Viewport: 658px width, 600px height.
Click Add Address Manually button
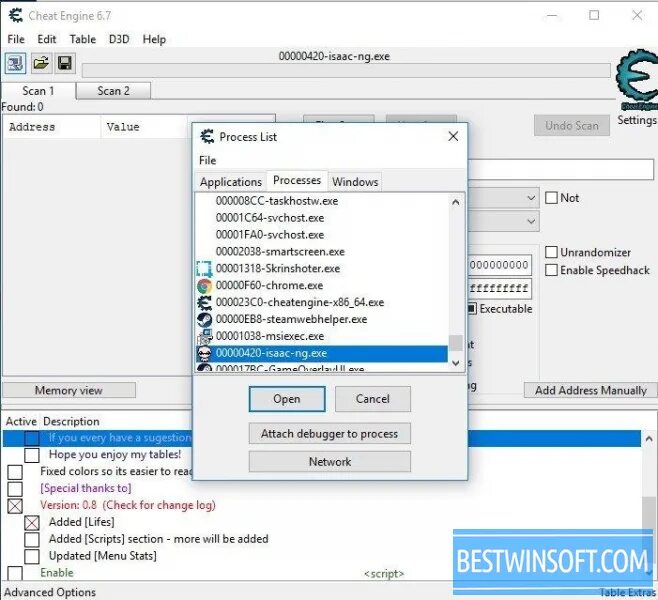coord(590,390)
